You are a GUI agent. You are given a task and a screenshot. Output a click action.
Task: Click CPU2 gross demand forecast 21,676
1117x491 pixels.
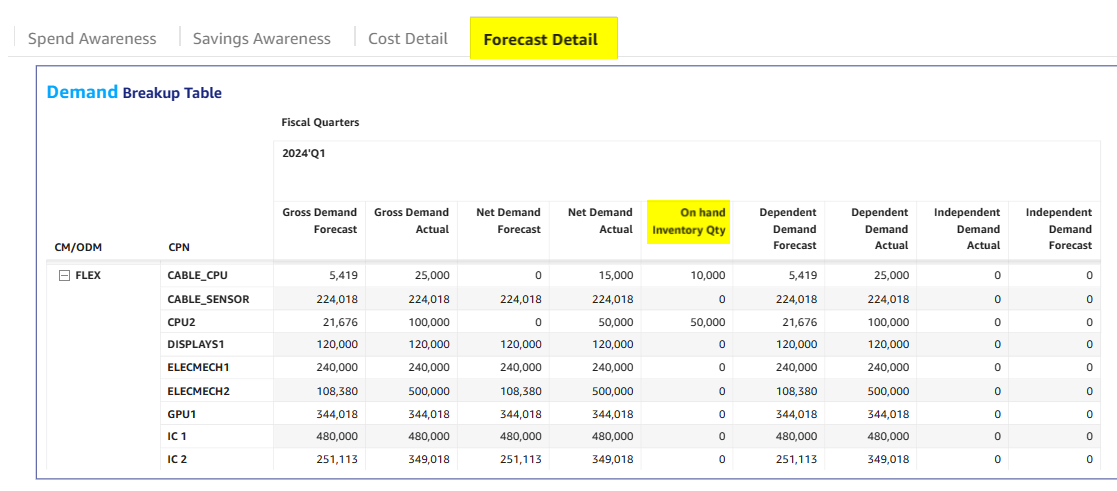[x=341, y=322]
